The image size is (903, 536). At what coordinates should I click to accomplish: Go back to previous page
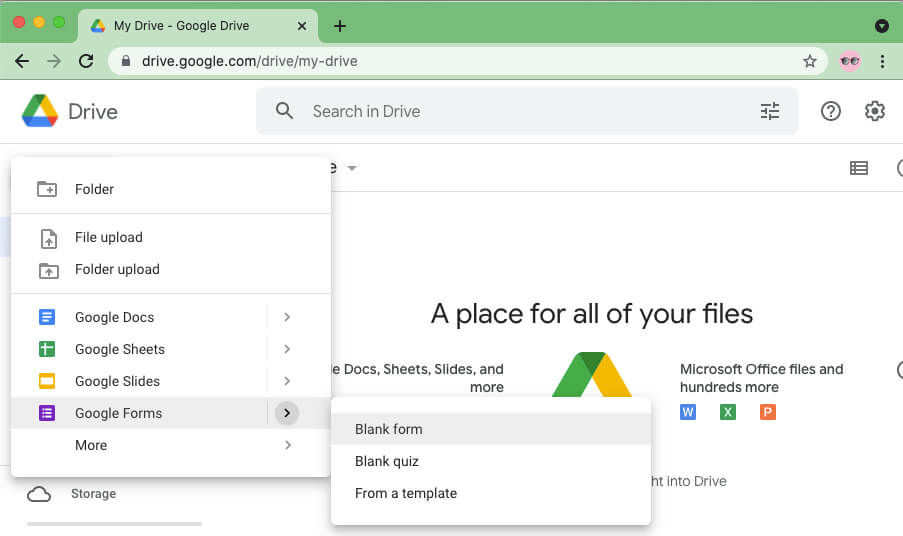click(22, 61)
